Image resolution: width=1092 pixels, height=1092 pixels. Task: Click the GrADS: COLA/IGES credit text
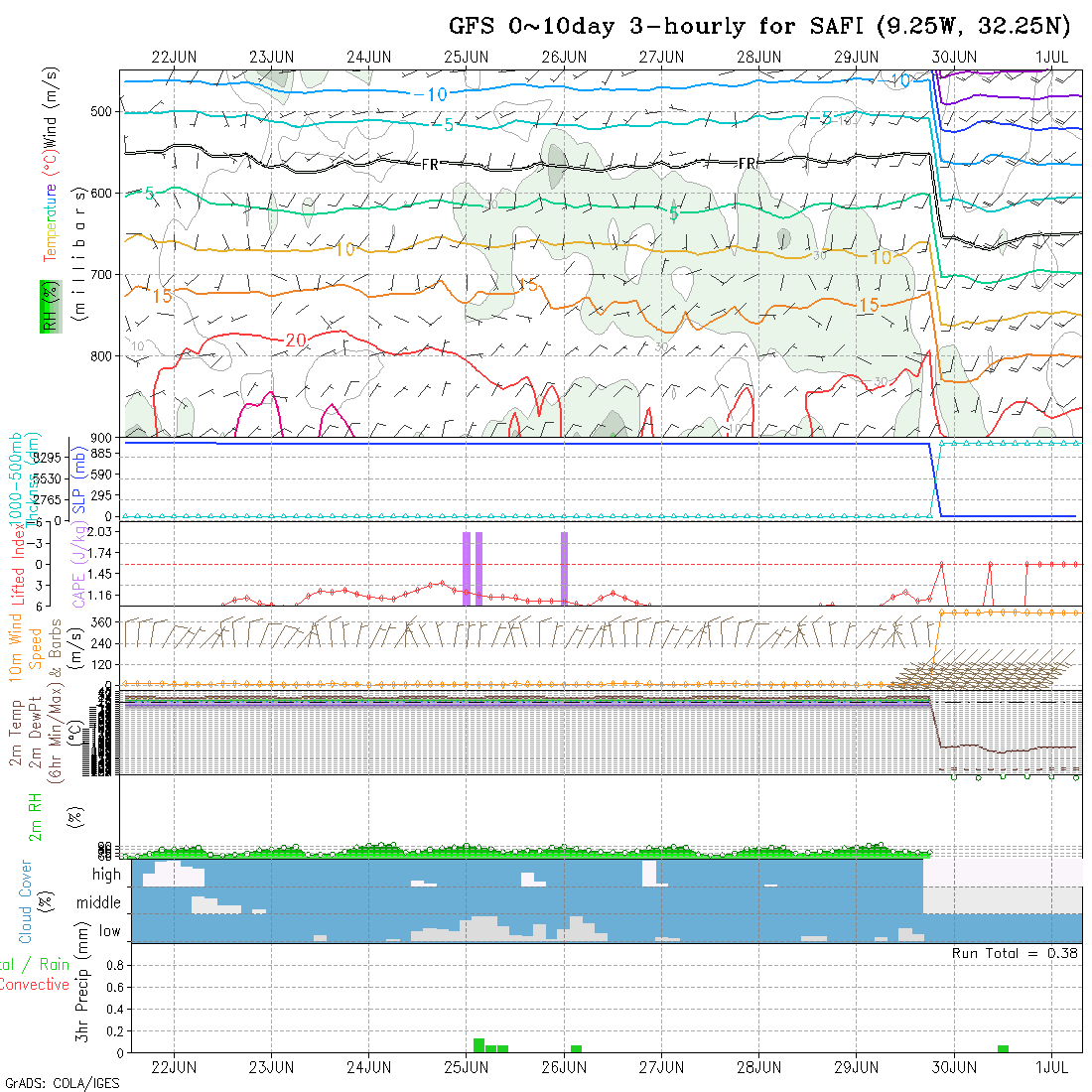(x=62, y=1084)
